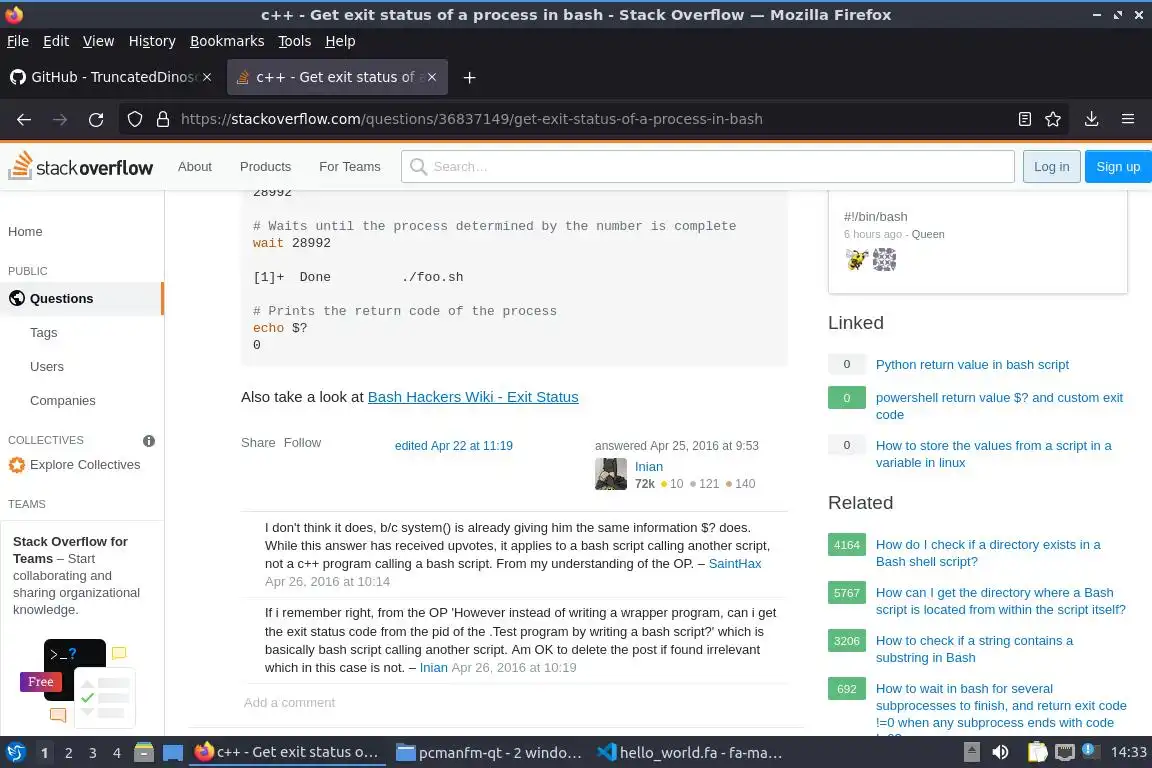Open the volume control tray icon

pyautogui.click(x=1000, y=752)
